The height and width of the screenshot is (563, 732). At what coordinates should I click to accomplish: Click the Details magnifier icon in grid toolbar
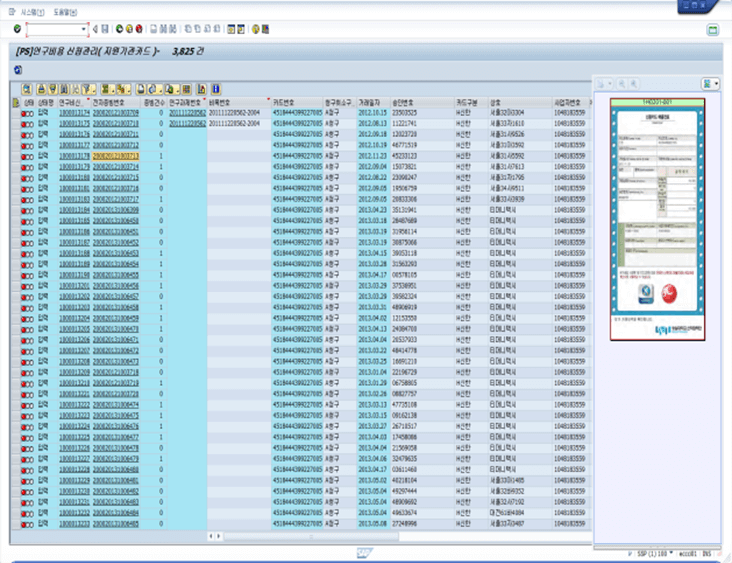[27, 88]
